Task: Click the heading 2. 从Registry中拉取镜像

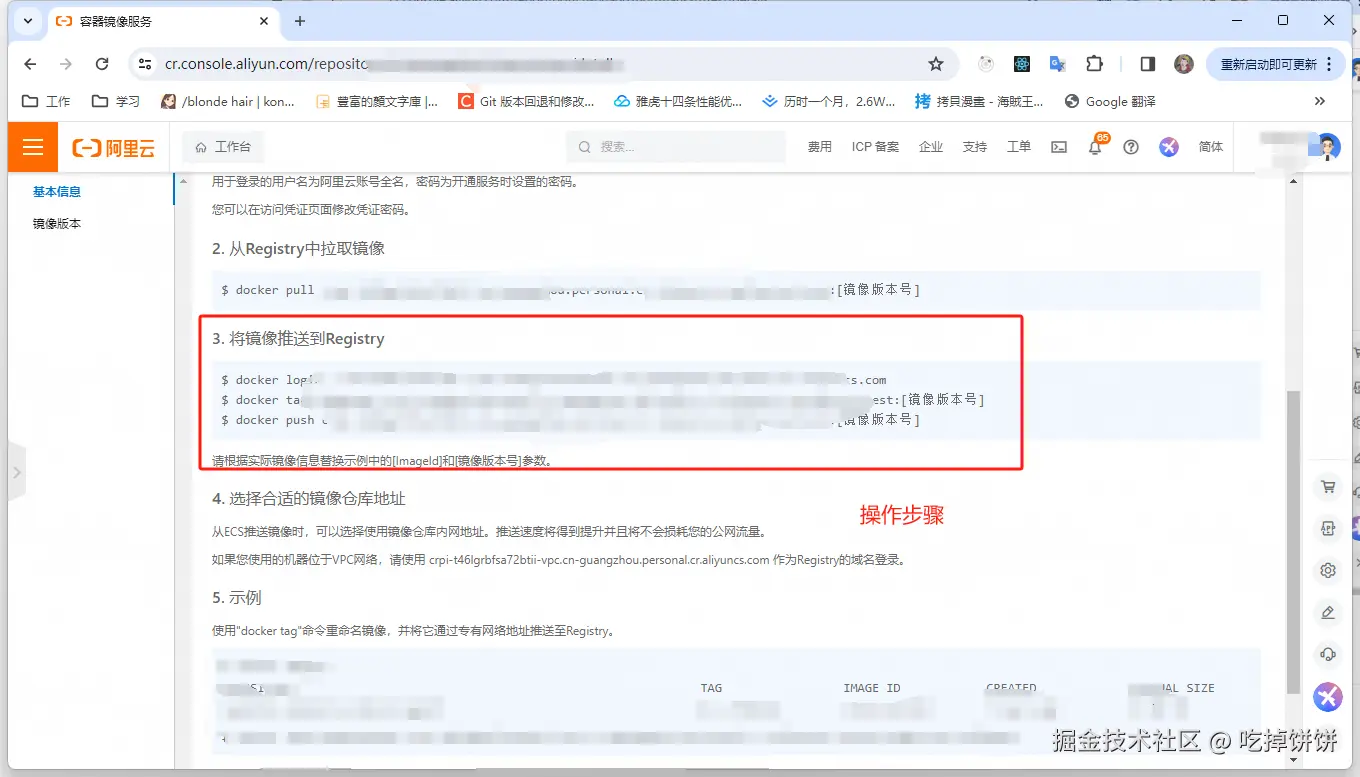Action: click(298, 248)
